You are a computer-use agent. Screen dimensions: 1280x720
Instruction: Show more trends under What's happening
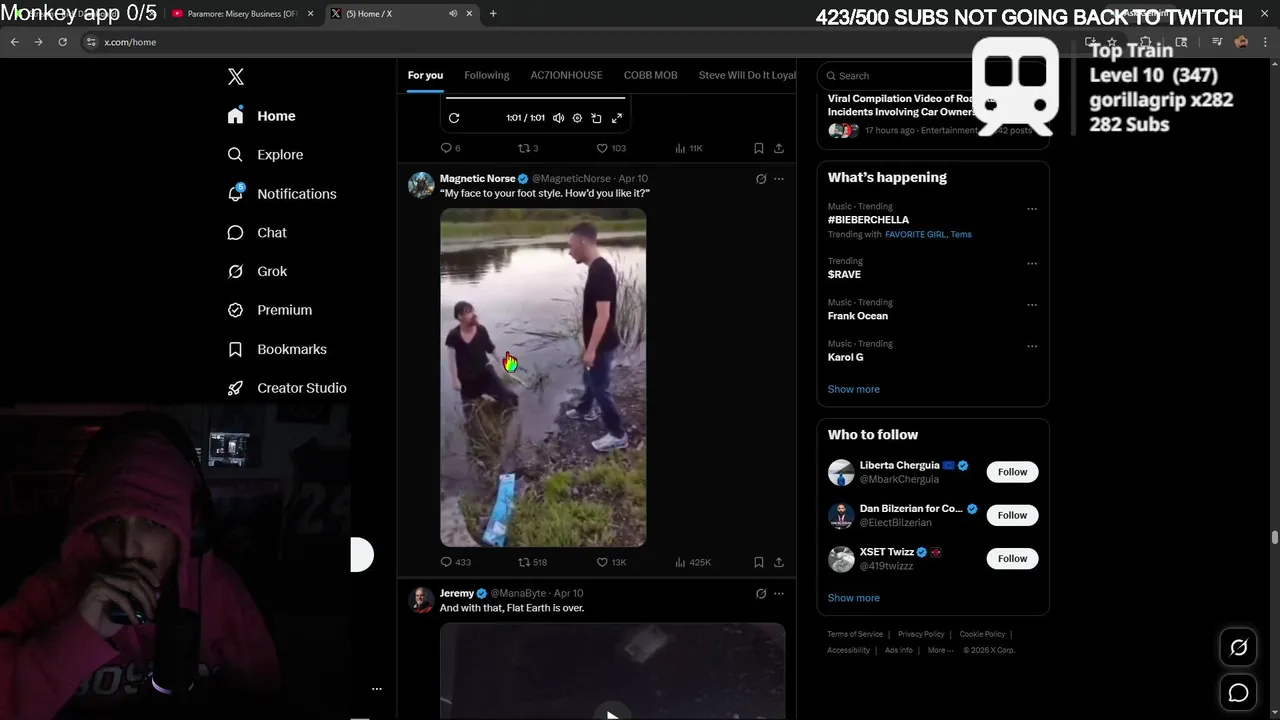(854, 389)
